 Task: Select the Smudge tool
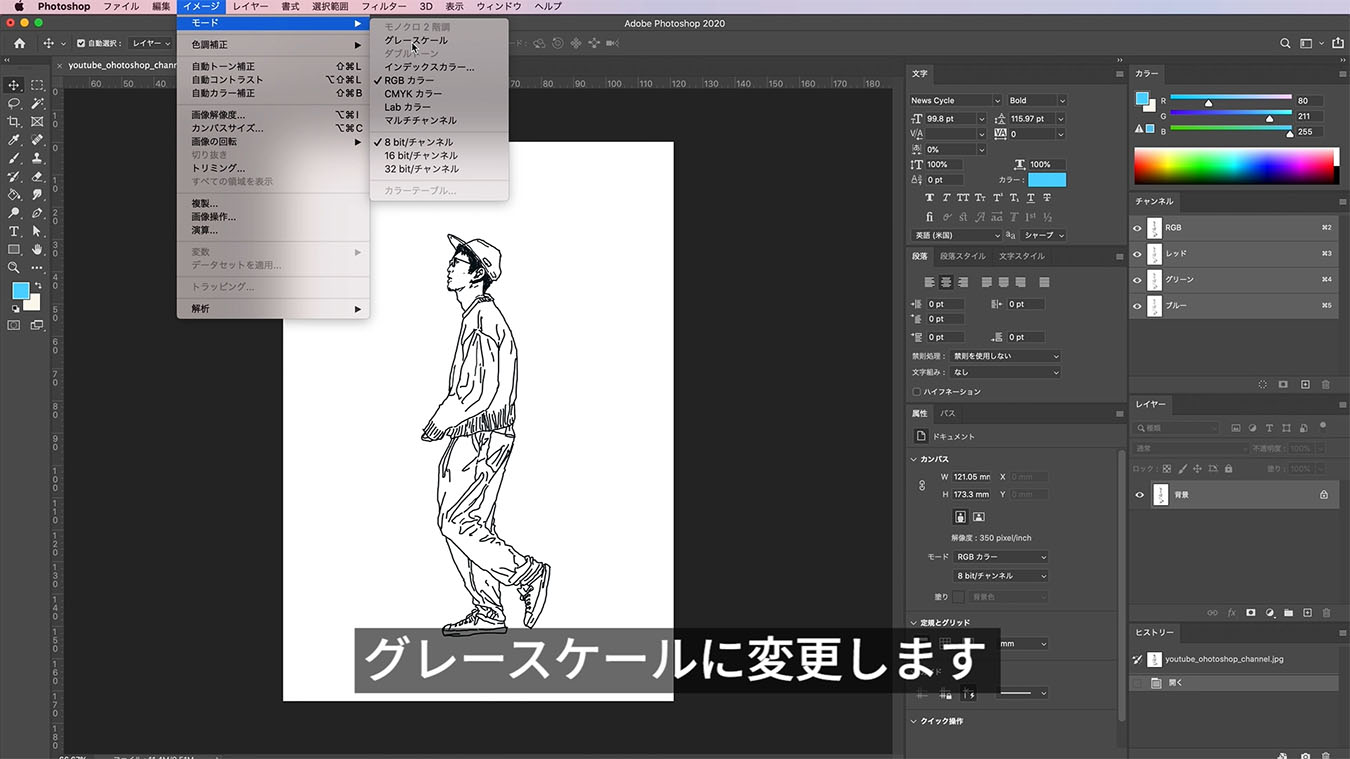pyautogui.click(x=37, y=194)
